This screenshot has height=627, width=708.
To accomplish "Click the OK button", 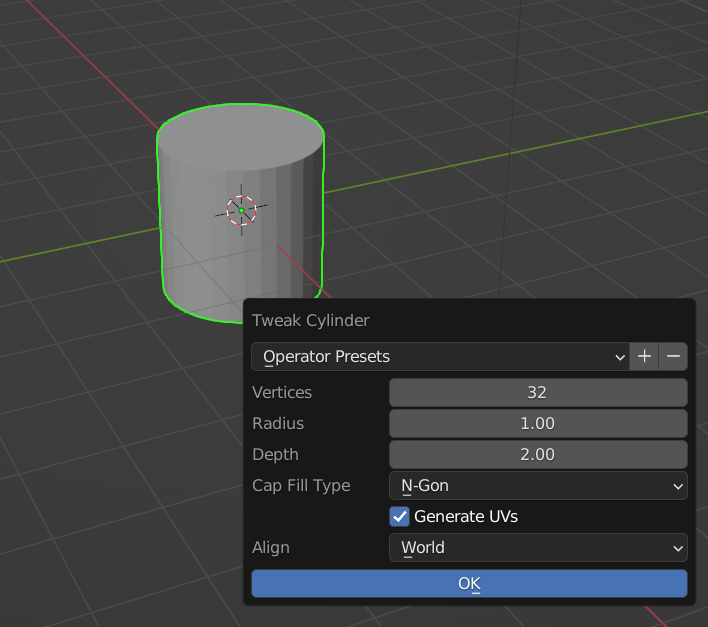I will click(x=469, y=583).
